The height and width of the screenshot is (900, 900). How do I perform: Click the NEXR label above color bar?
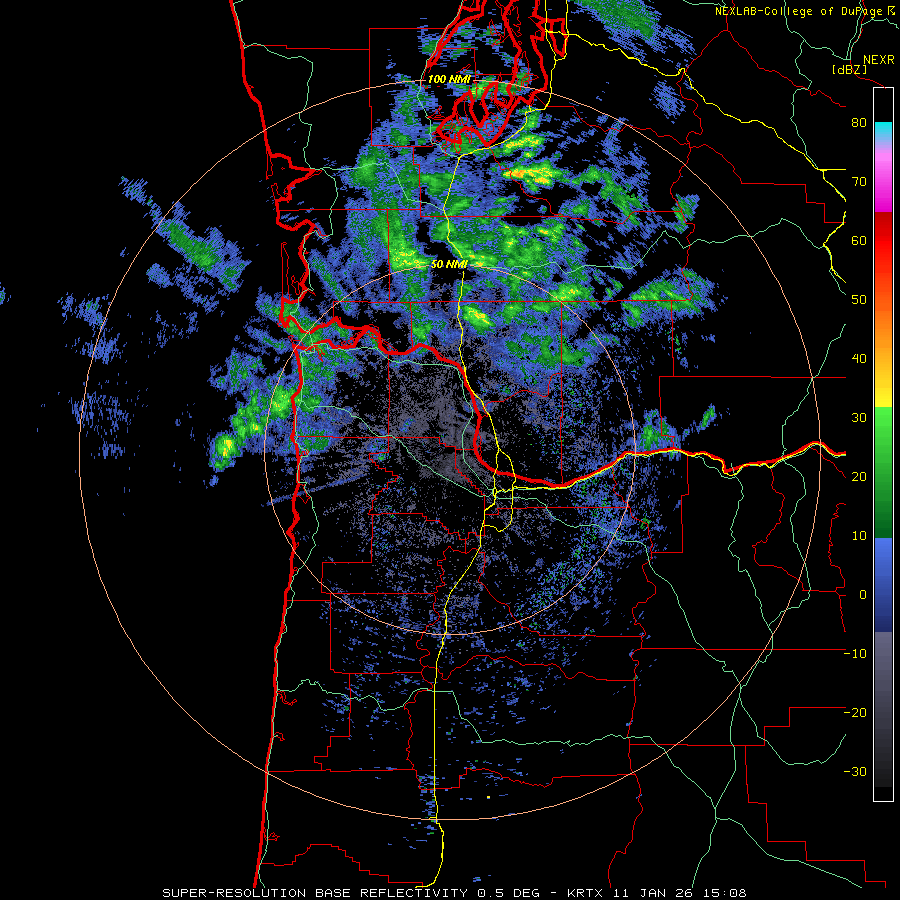click(x=879, y=60)
